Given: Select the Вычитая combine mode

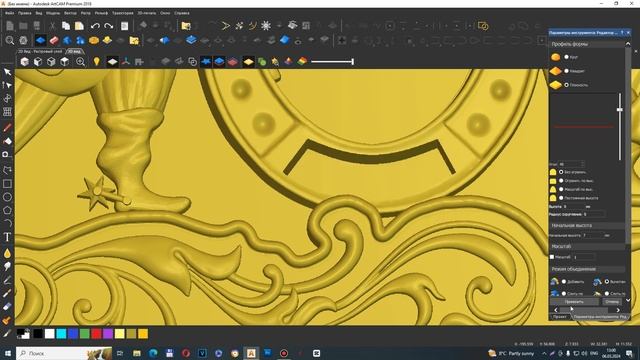Looking at the screenshot, I should tap(607, 282).
